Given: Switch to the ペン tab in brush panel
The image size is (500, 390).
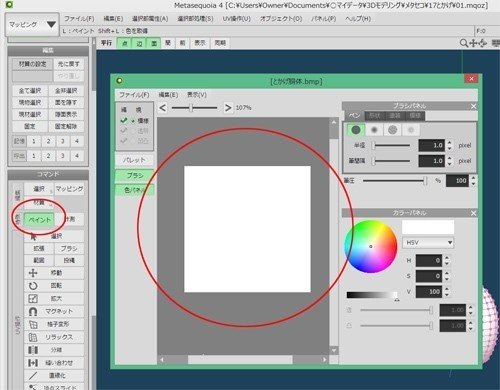Looking at the screenshot, I should pyautogui.click(x=354, y=116).
